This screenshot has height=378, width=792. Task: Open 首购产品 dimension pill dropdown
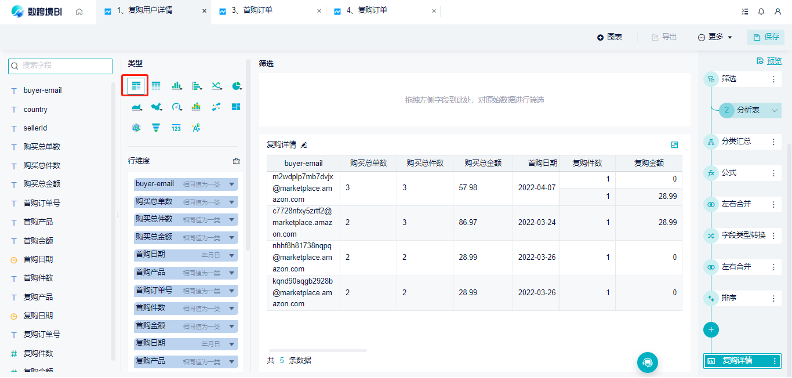(232, 272)
